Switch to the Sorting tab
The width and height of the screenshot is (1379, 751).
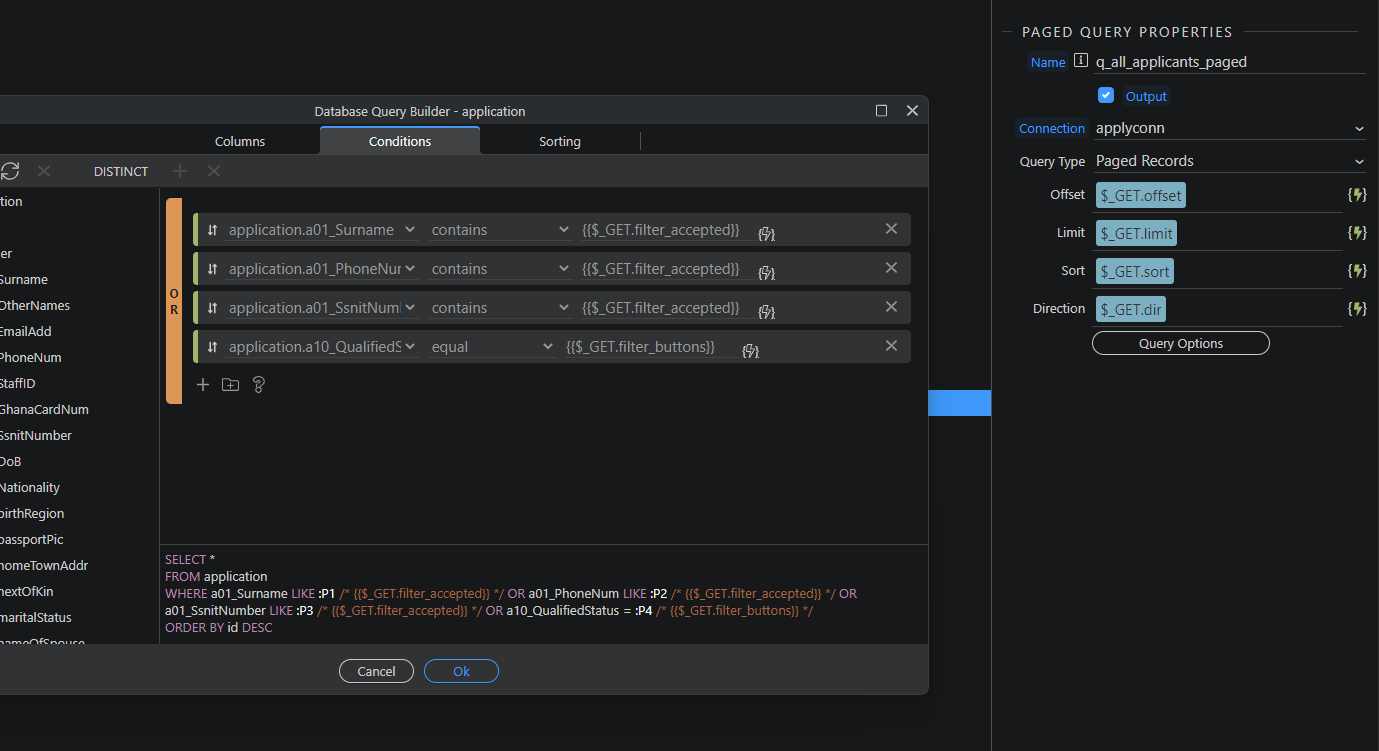click(560, 141)
